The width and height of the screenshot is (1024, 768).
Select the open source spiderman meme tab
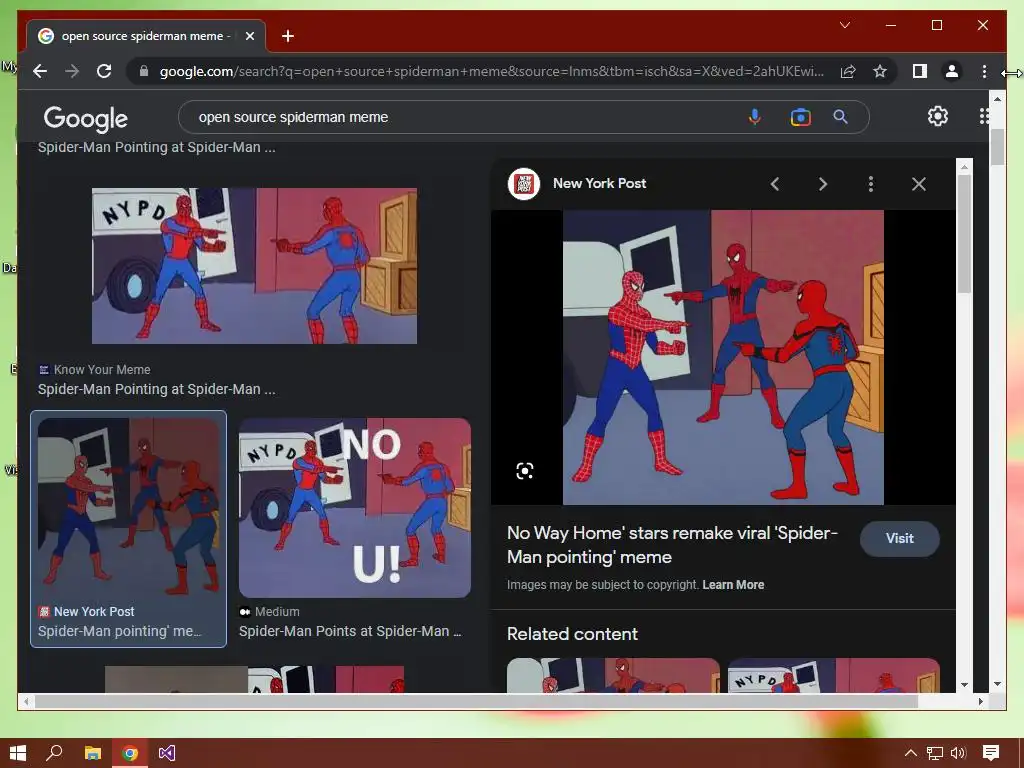(x=146, y=36)
